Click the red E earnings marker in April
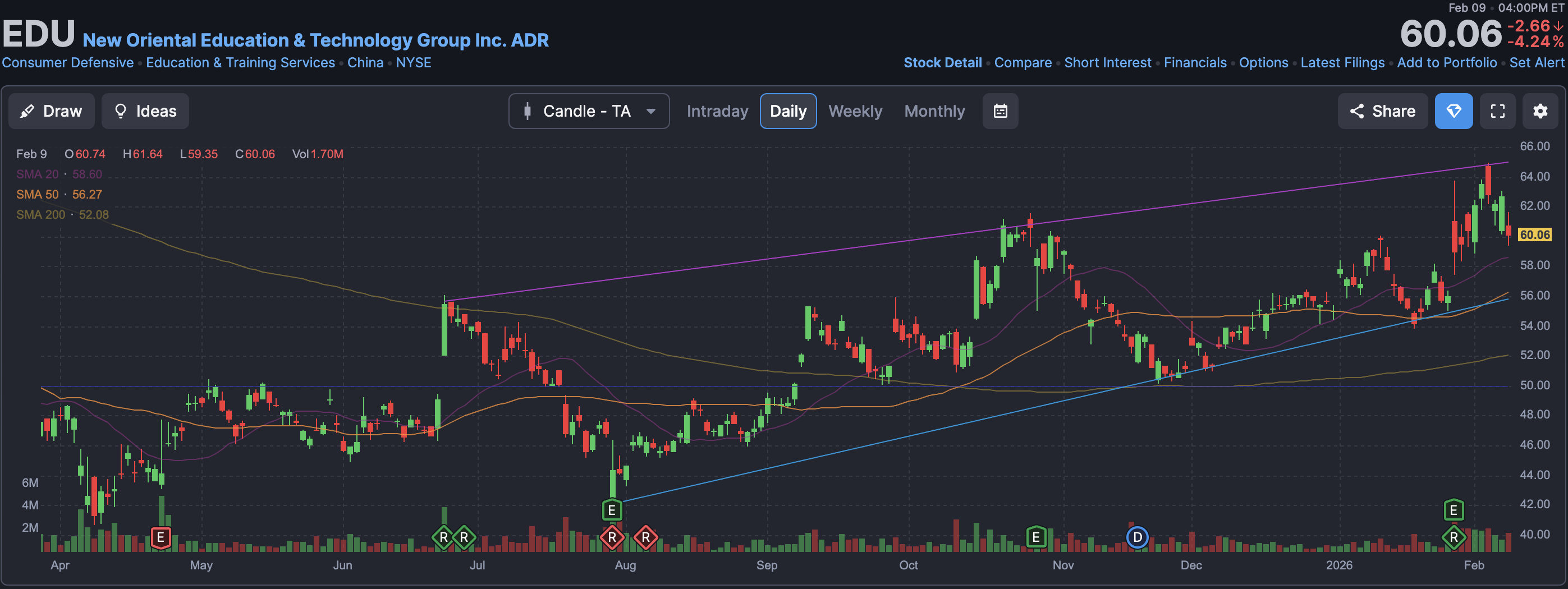The image size is (1568, 589). [x=160, y=537]
